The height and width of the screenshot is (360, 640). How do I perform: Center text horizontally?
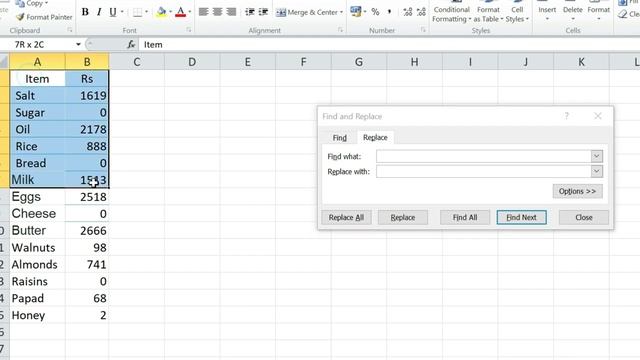(x=217, y=12)
